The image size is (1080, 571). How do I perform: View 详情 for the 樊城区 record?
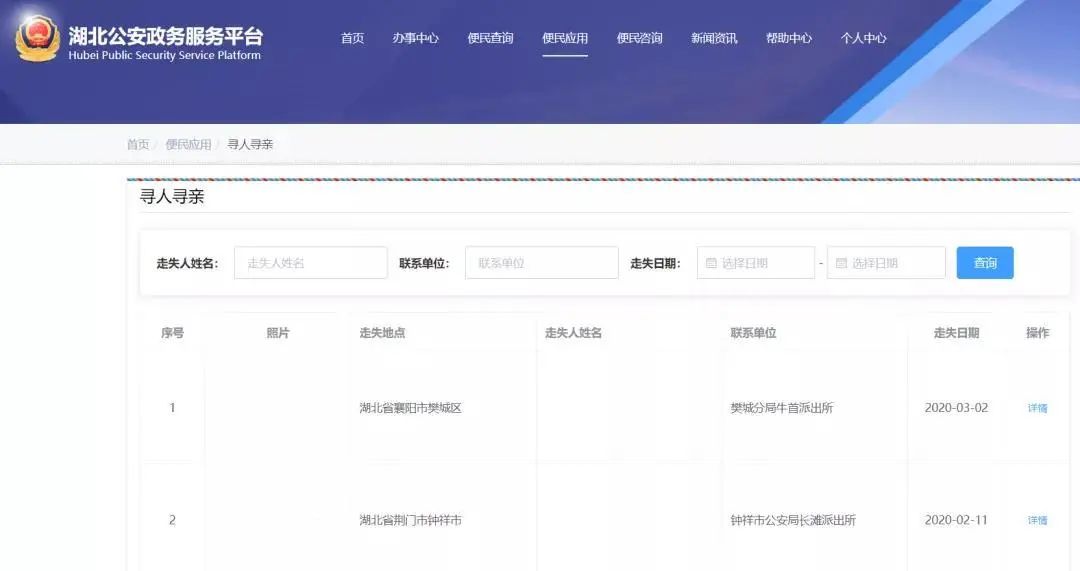[1037, 408]
